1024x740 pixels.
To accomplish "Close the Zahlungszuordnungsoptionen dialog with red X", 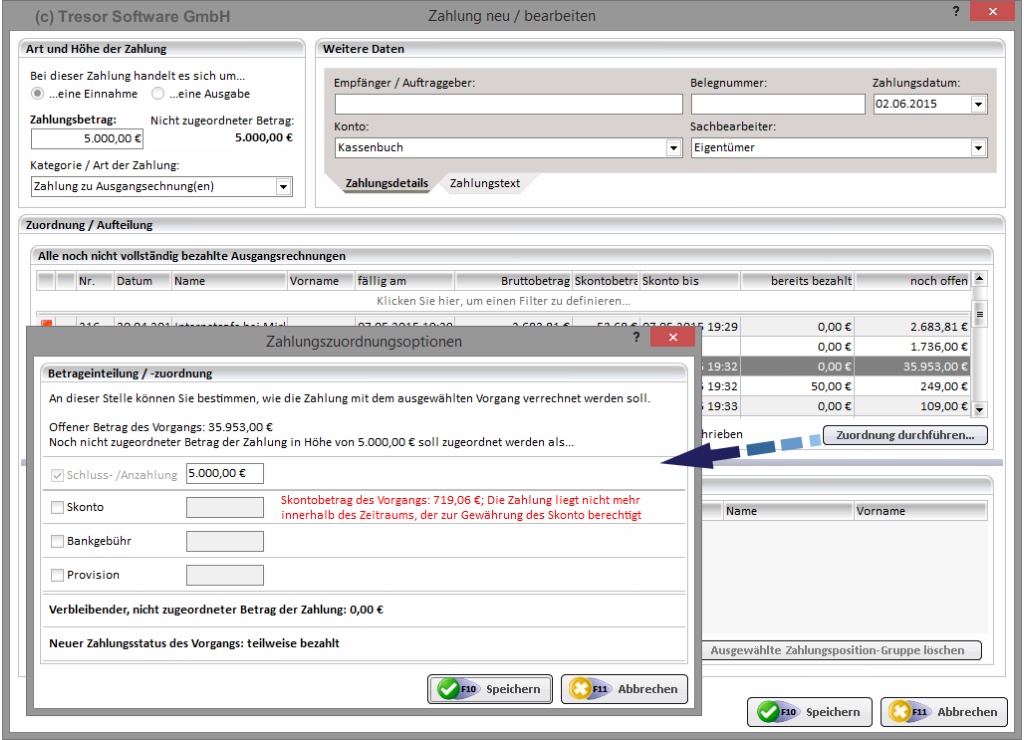I will [x=665, y=340].
